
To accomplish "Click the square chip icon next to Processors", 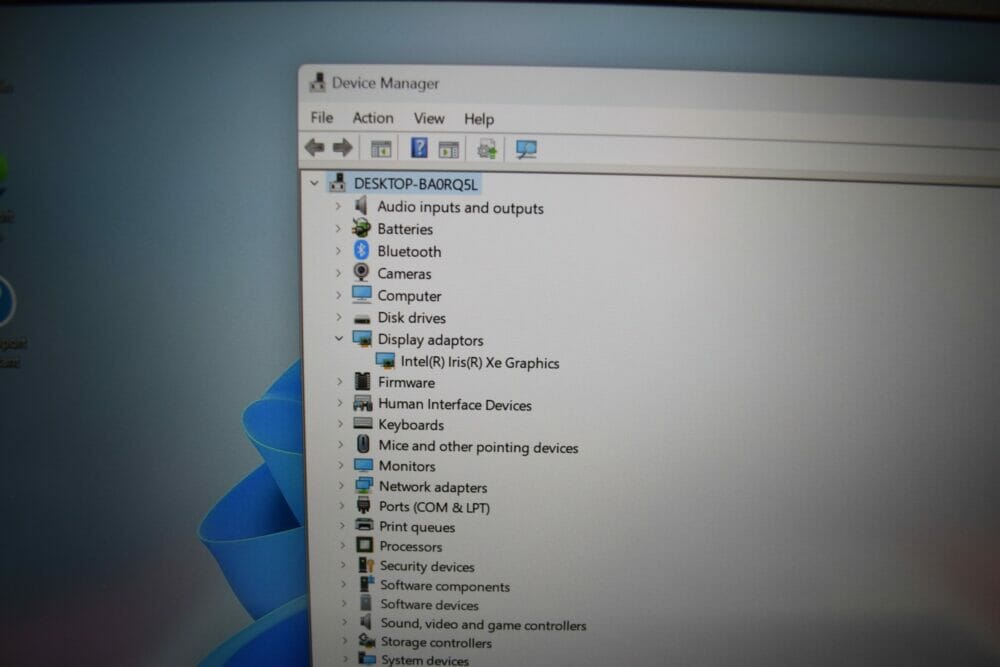I will tap(364, 545).
